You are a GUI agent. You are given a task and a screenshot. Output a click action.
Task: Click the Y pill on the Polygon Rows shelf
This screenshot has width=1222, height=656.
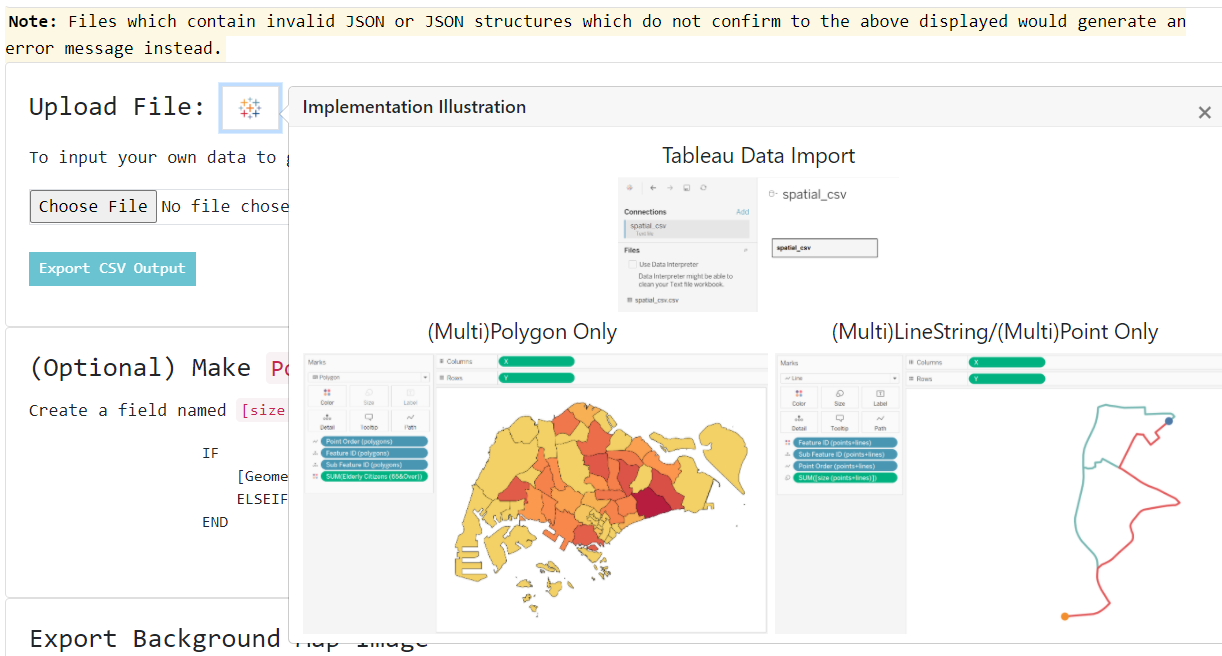tap(536, 378)
